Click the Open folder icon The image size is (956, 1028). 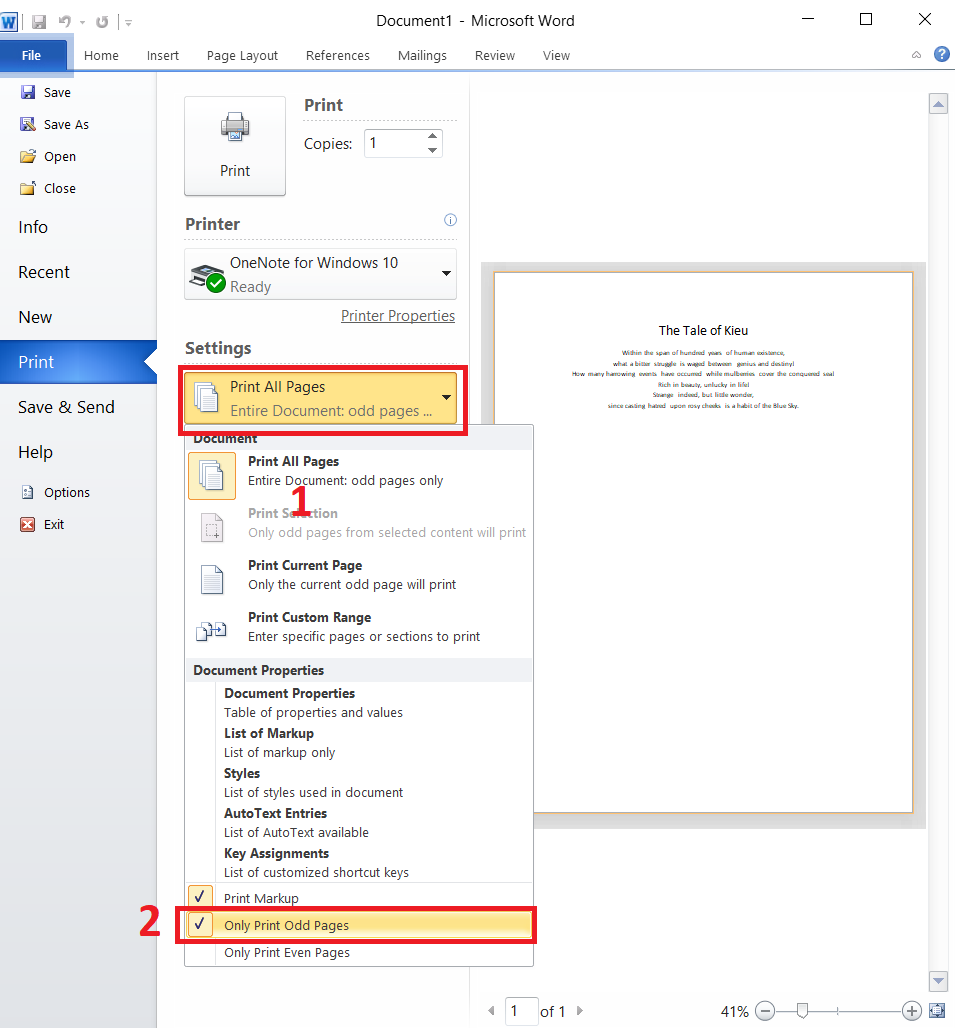pyautogui.click(x=28, y=156)
